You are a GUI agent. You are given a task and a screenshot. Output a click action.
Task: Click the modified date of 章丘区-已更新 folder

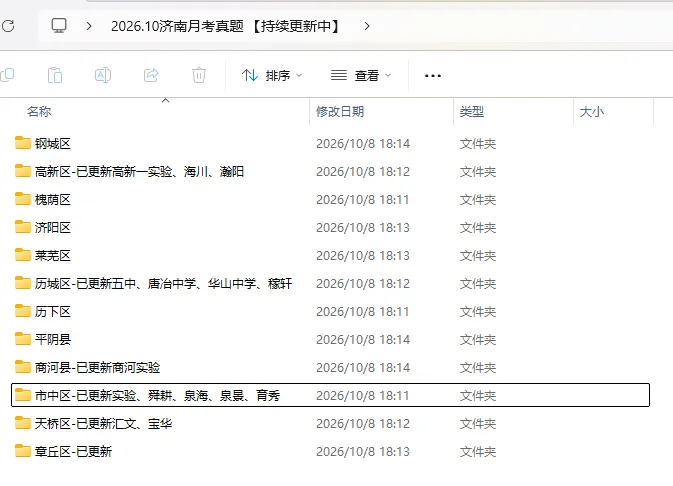click(x=363, y=452)
